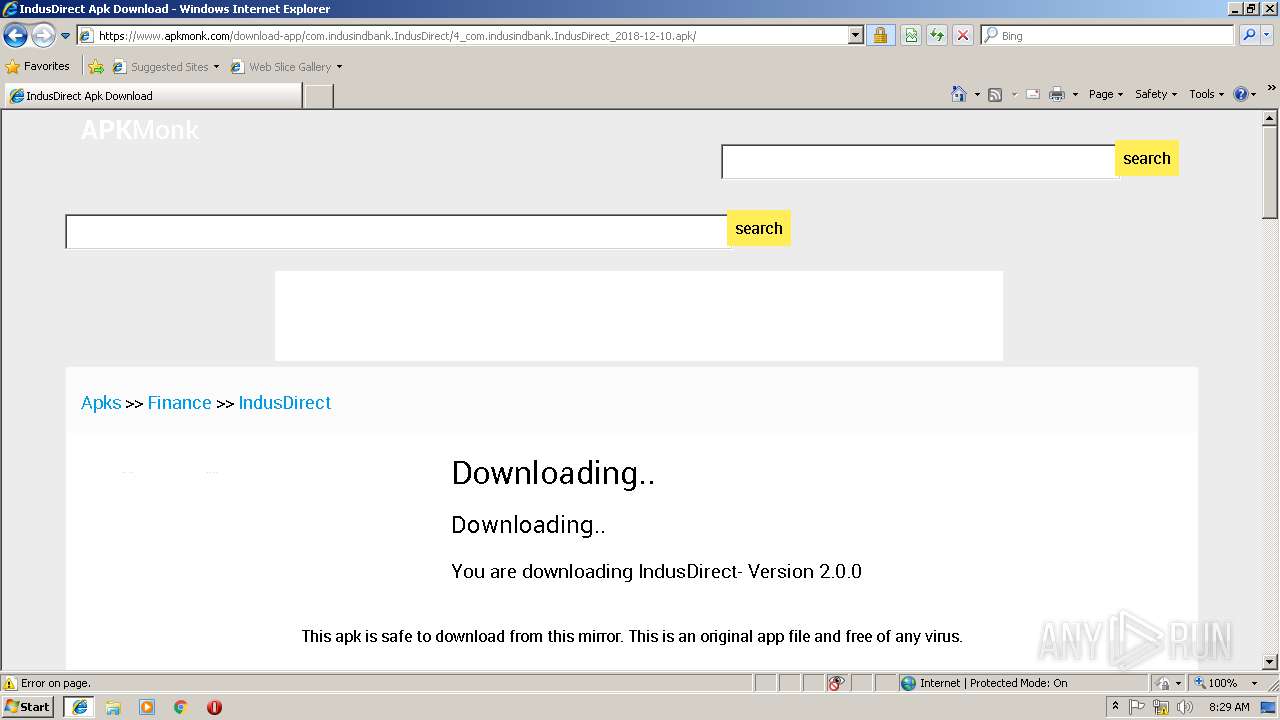Click the network tray icon
This screenshot has height=720, width=1280.
[x=1161, y=707]
